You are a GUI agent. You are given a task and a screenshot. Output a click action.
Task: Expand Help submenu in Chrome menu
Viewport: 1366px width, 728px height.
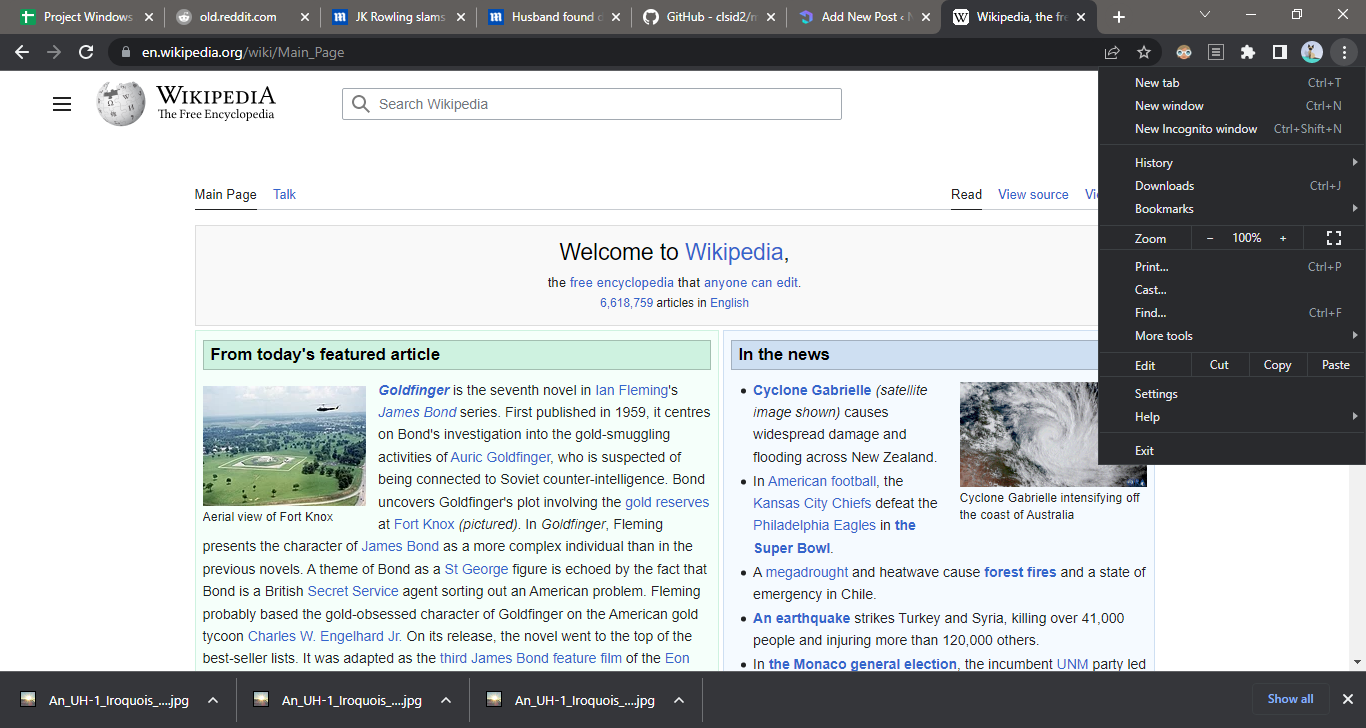[1231, 416]
